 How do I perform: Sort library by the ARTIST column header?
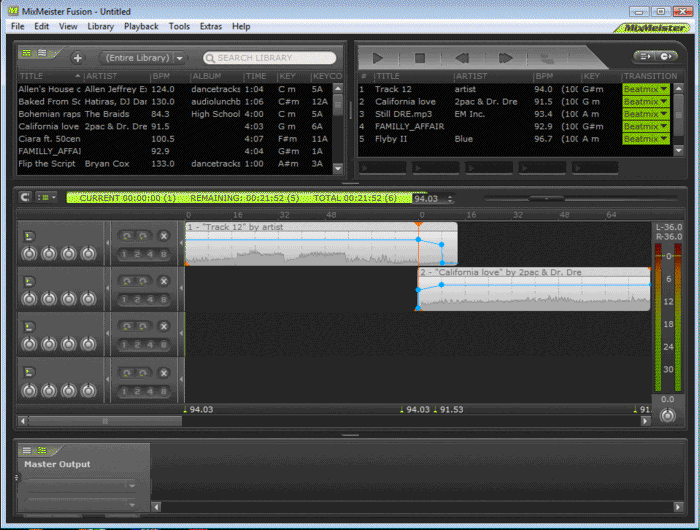117,76
